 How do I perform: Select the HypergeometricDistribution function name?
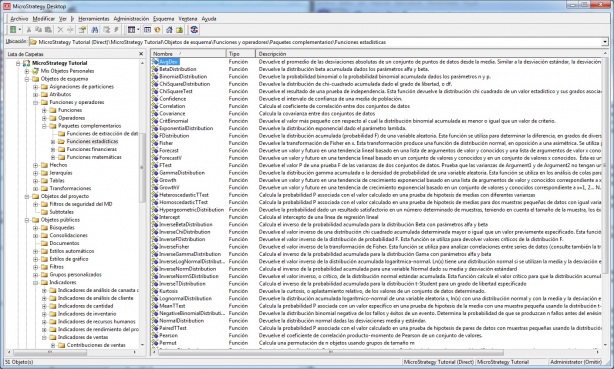[x=191, y=210]
